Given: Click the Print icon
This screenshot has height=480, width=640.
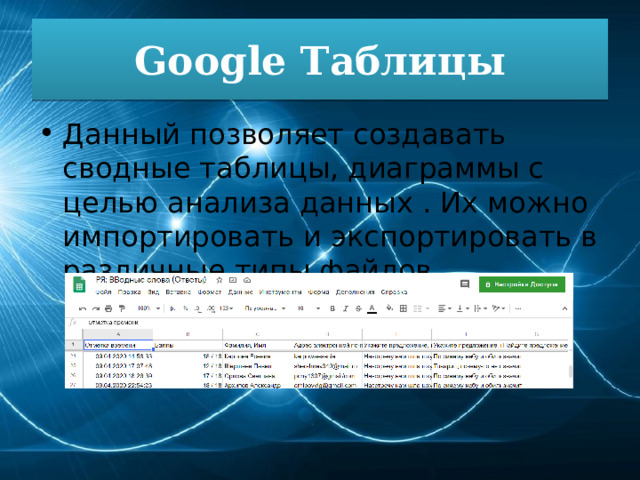Looking at the screenshot, I should (108, 309).
